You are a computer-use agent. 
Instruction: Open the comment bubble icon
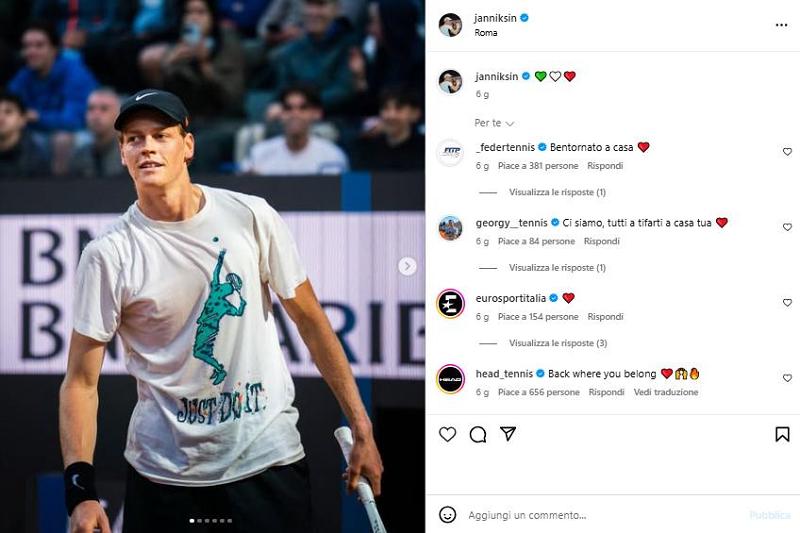click(478, 434)
